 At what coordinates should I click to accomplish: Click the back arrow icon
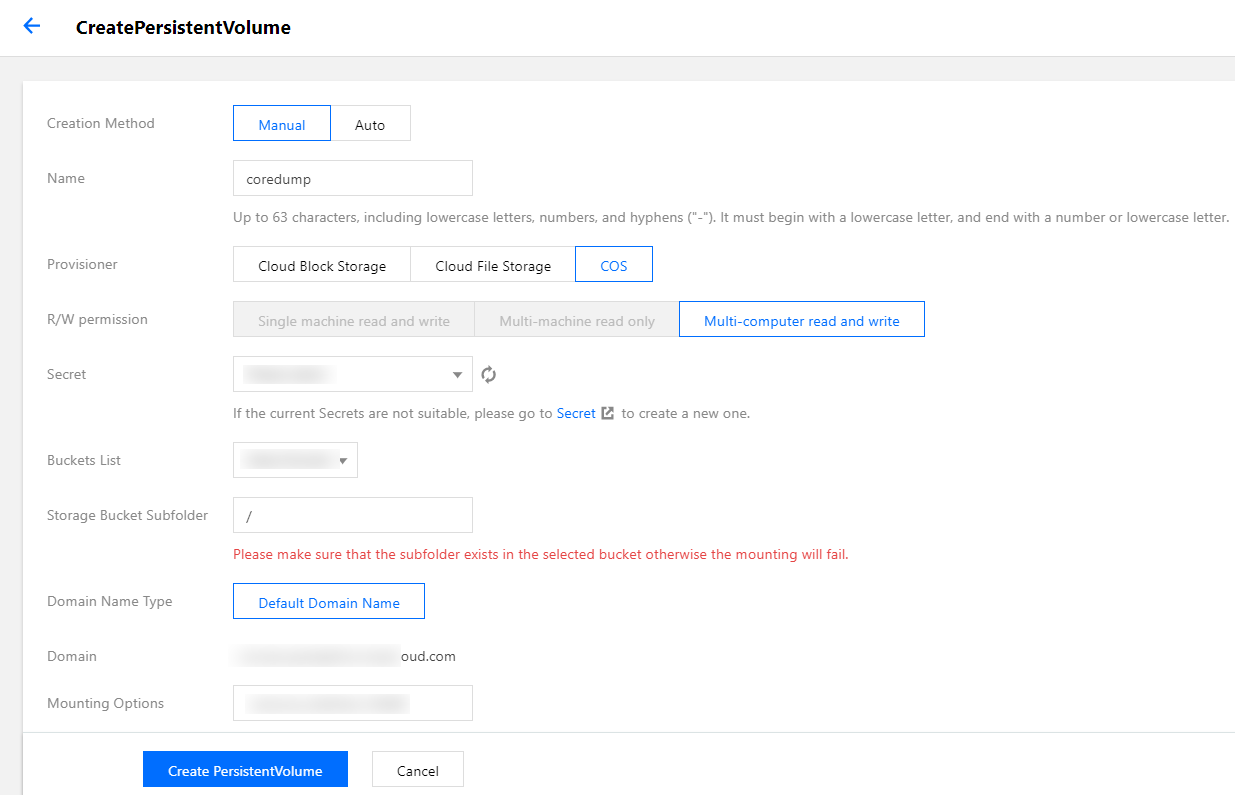[x=32, y=27]
